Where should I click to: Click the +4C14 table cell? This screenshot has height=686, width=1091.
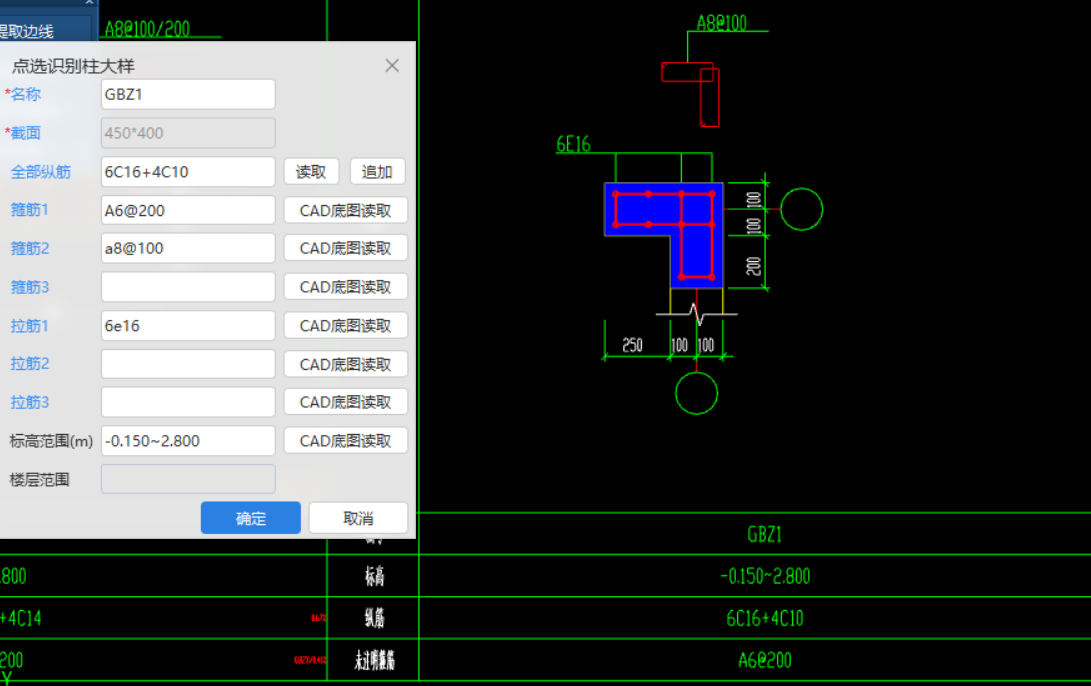[x=21, y=618]
